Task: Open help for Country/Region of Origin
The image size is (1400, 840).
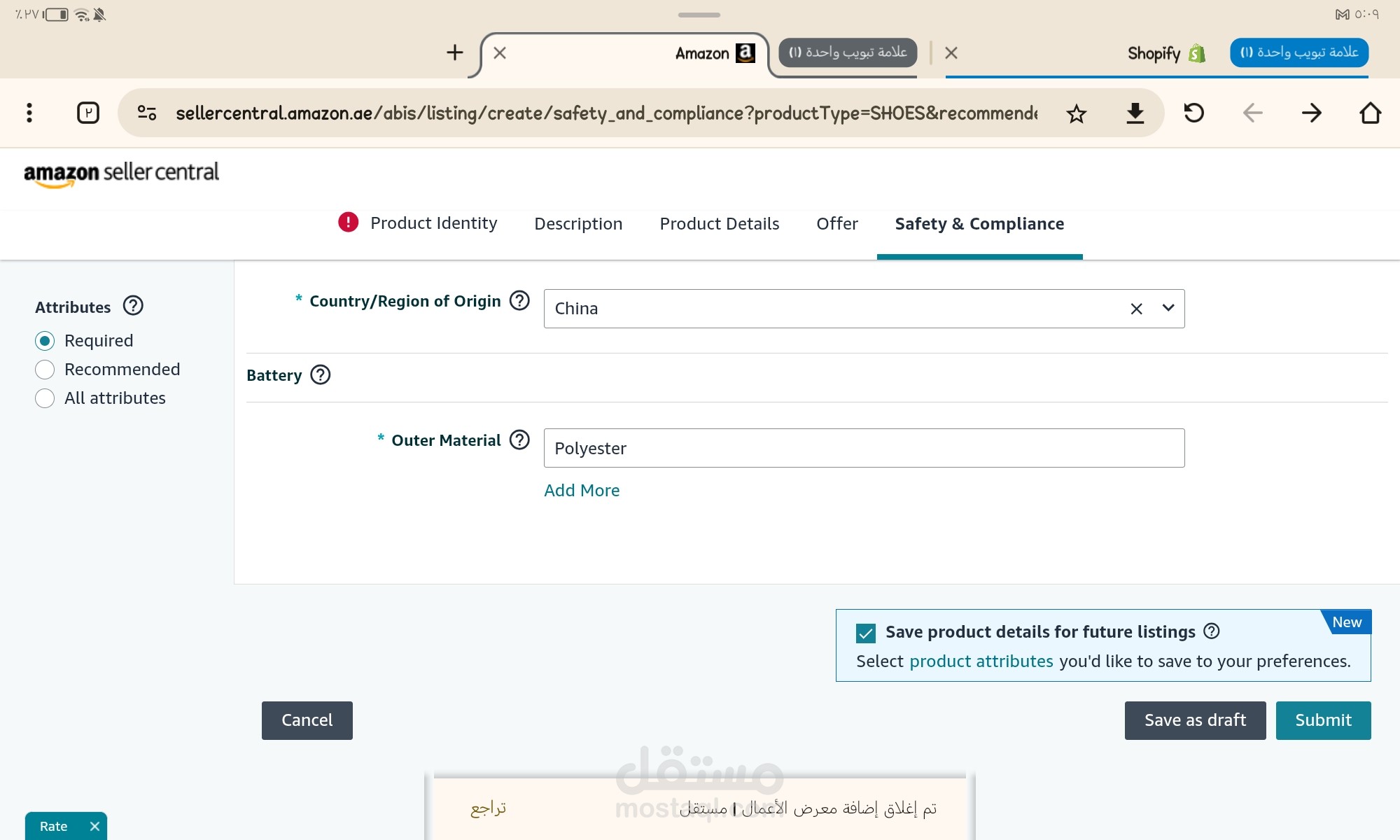Action: pos(519,300)
